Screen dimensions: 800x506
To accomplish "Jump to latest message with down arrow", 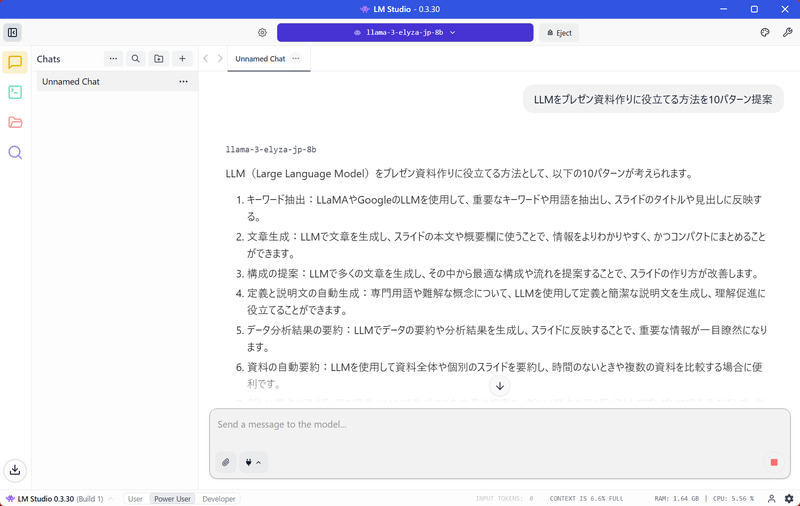I will click(x=500, y=386).
